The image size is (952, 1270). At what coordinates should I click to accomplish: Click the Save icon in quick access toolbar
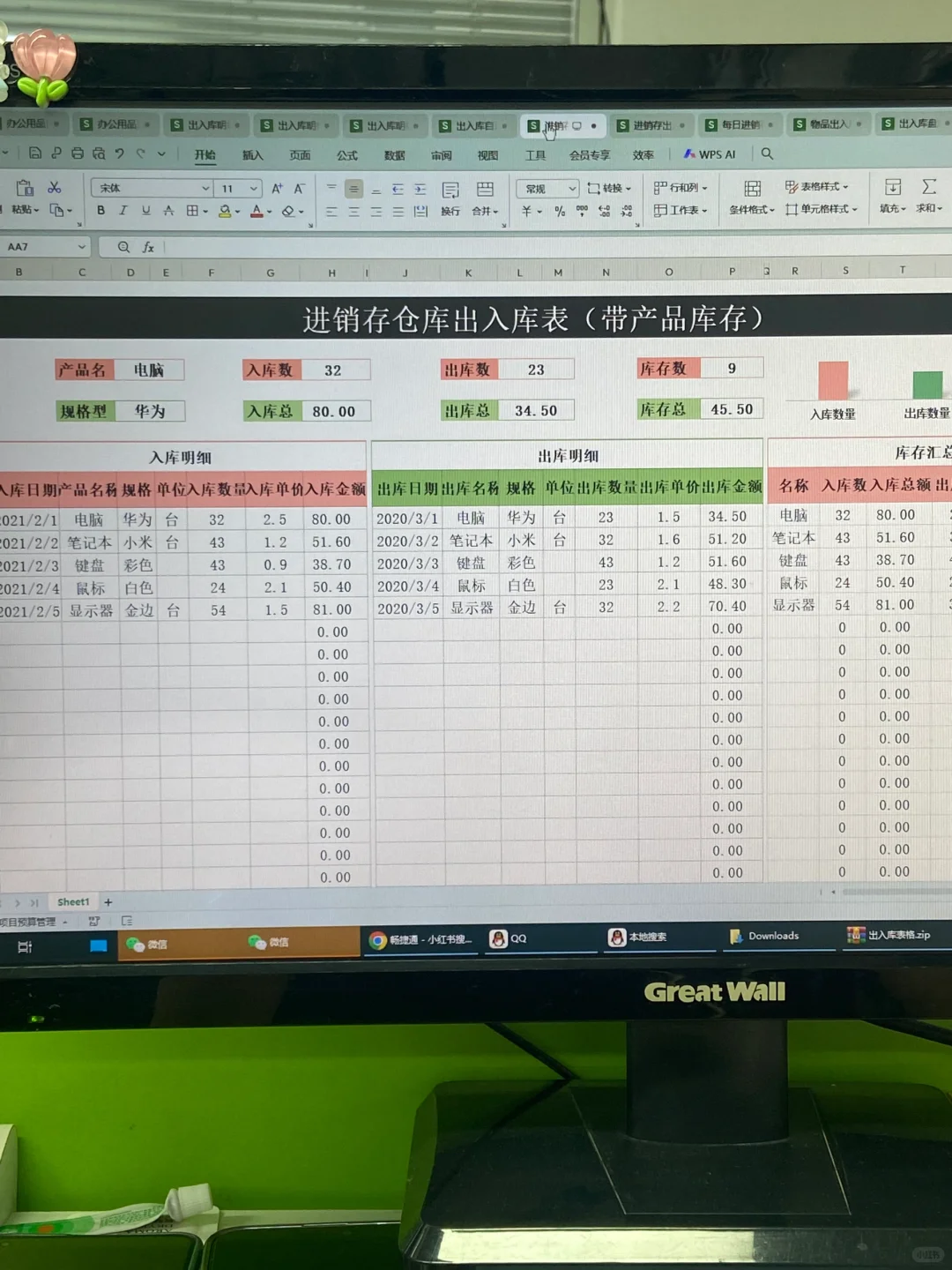coord(35,153)
